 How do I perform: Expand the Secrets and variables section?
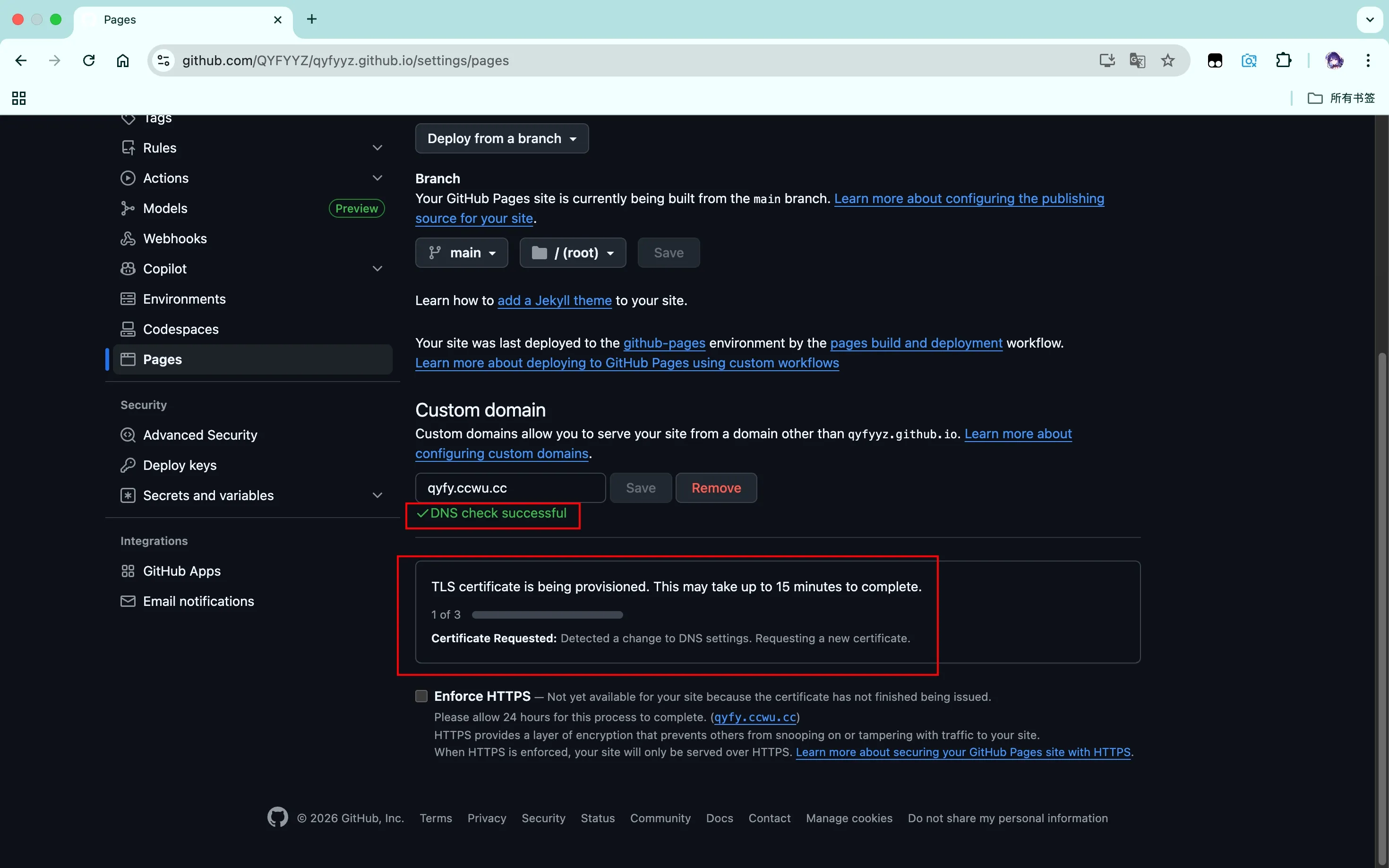377,495
